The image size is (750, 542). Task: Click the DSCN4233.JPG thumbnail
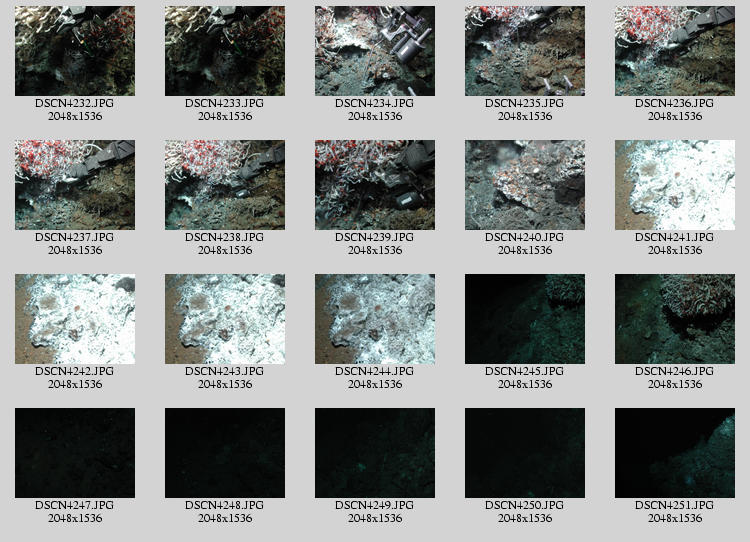point(225,51)
